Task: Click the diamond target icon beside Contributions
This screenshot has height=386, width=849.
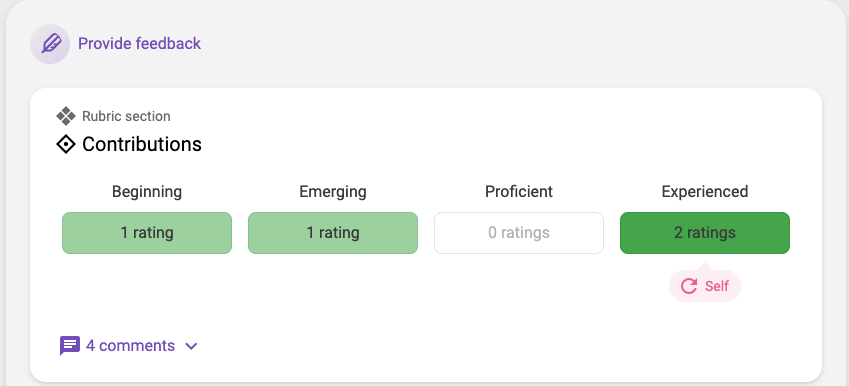Action: click(66, 145)
